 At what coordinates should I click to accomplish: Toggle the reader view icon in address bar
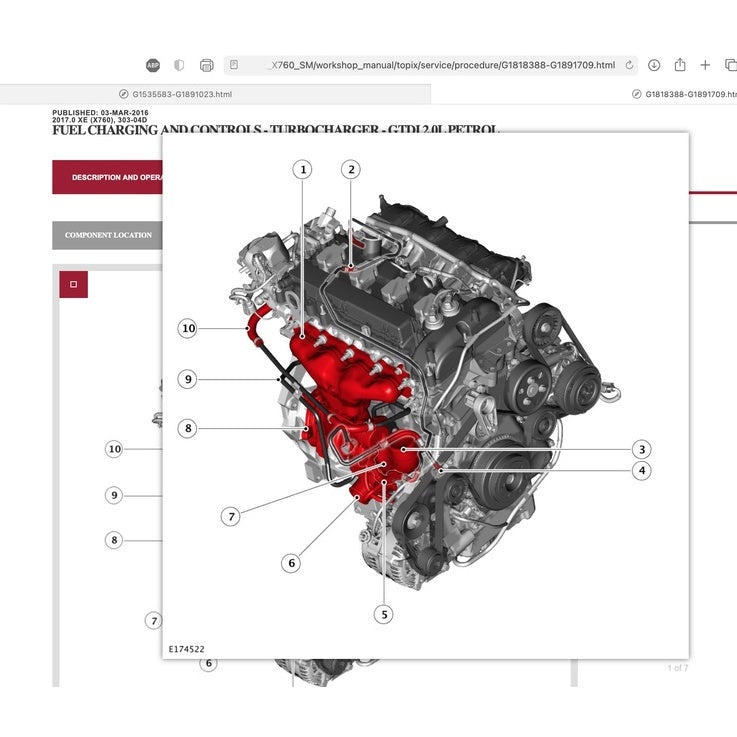pos(234,65)
